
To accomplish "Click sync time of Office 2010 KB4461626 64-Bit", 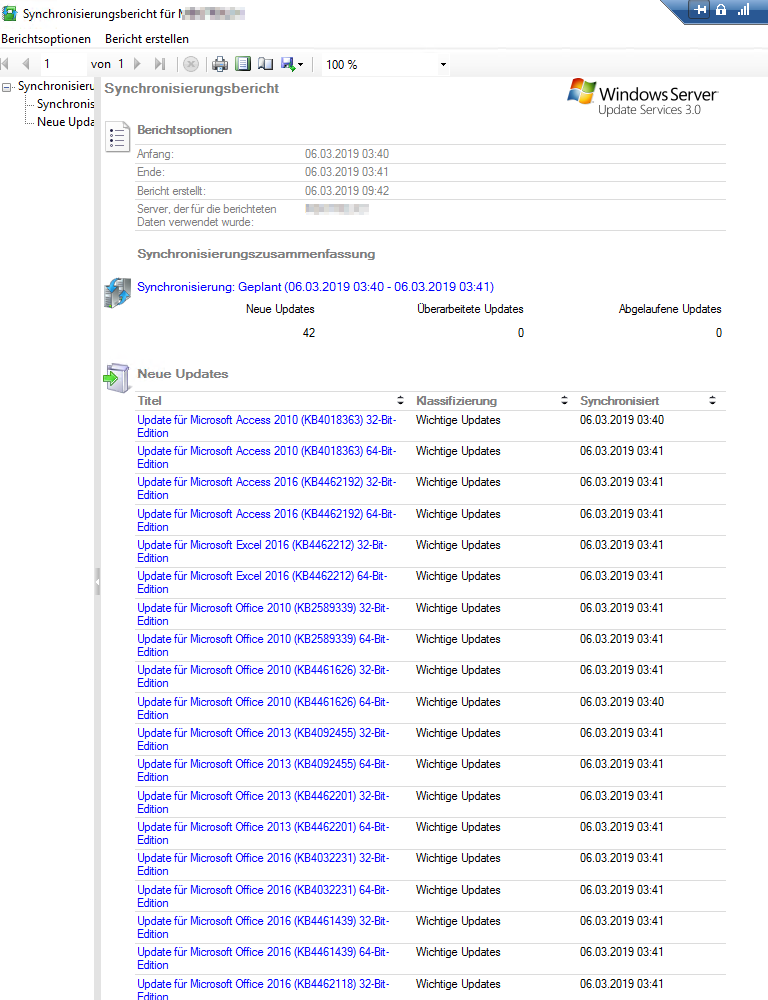I will 622,702.
